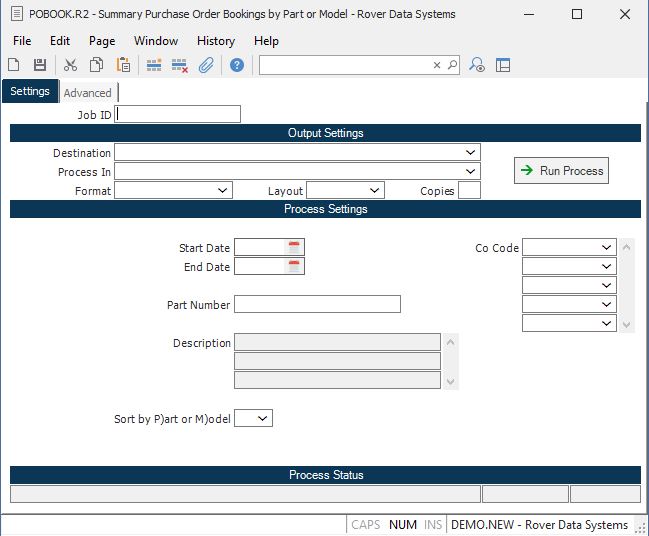Open attachments with the paperclip icon
The image size is (649, 536).
[206, 65]
